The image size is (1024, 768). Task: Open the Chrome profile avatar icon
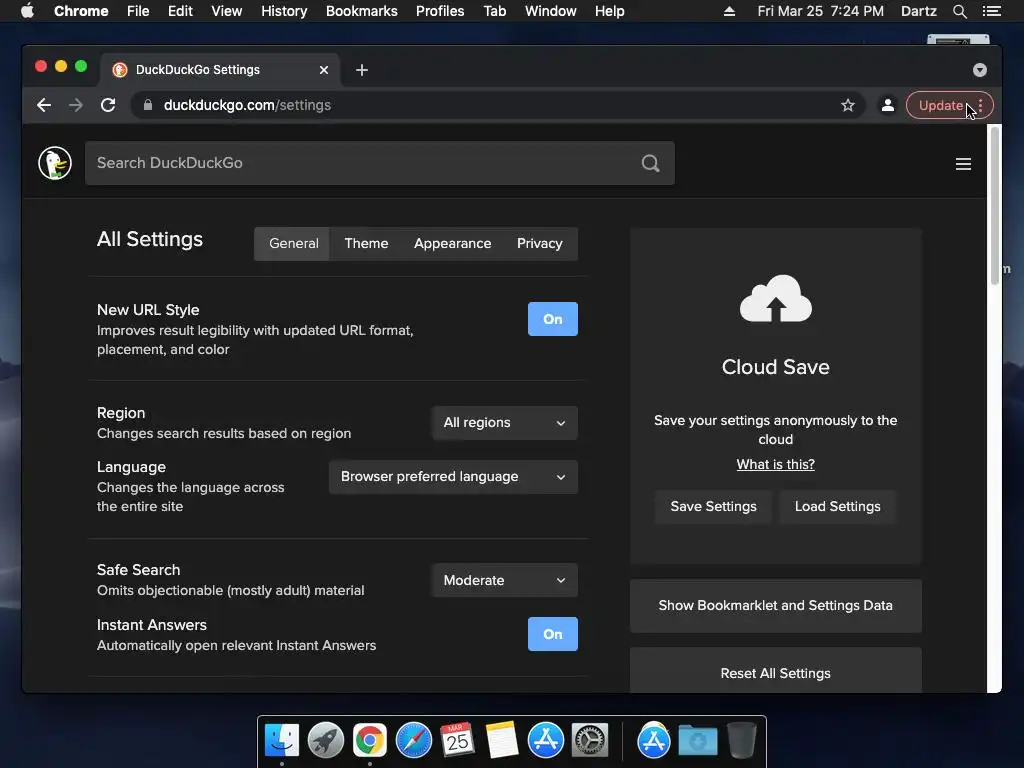pyautogui.click(x=888, y=105)
